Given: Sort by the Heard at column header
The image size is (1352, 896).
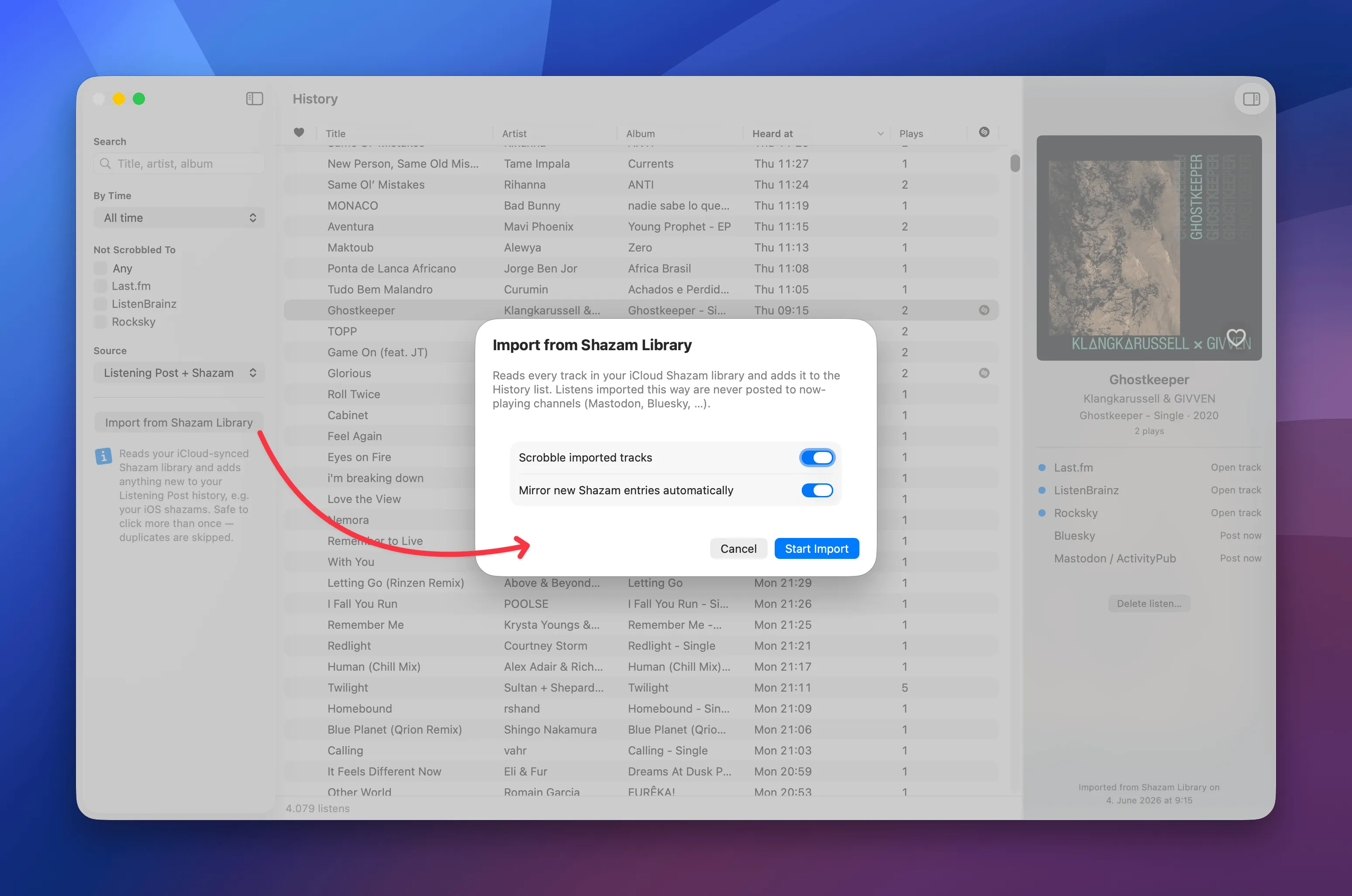Looking at the screenshot, I should pyautogui.click(x=773, y=134).
